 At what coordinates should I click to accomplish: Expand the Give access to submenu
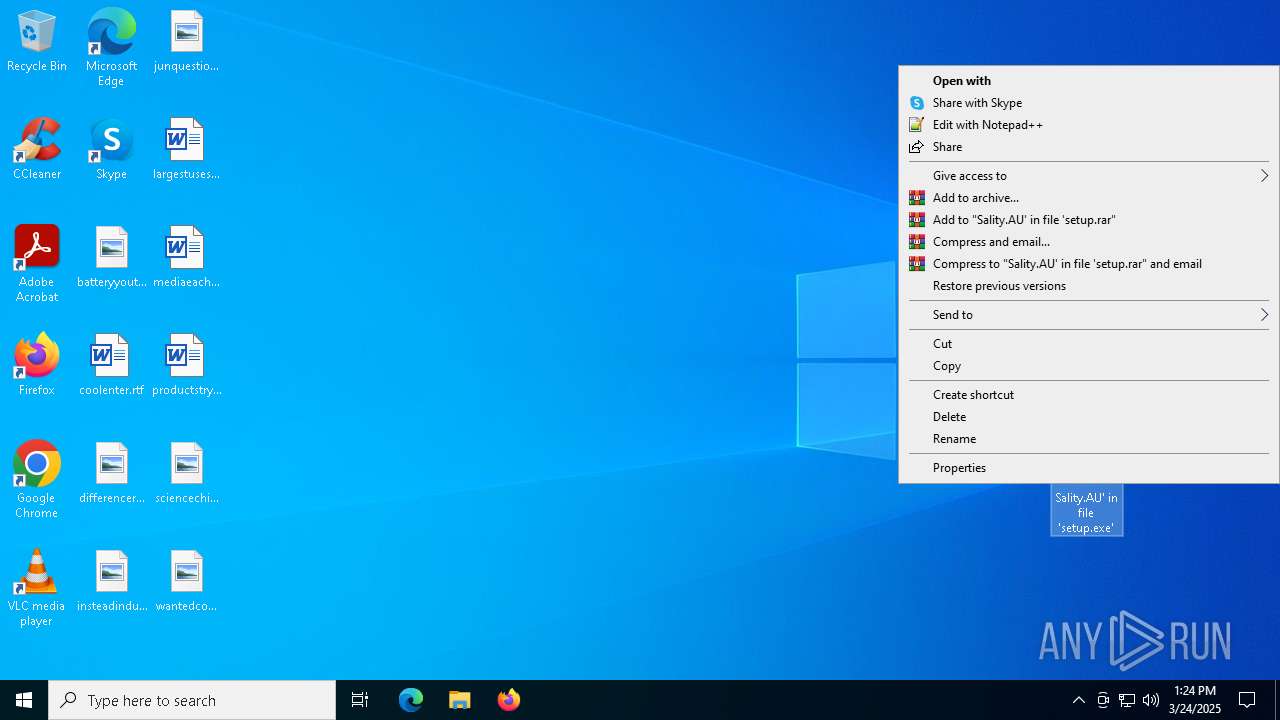pyautogui.click(x=1089, y=176)
